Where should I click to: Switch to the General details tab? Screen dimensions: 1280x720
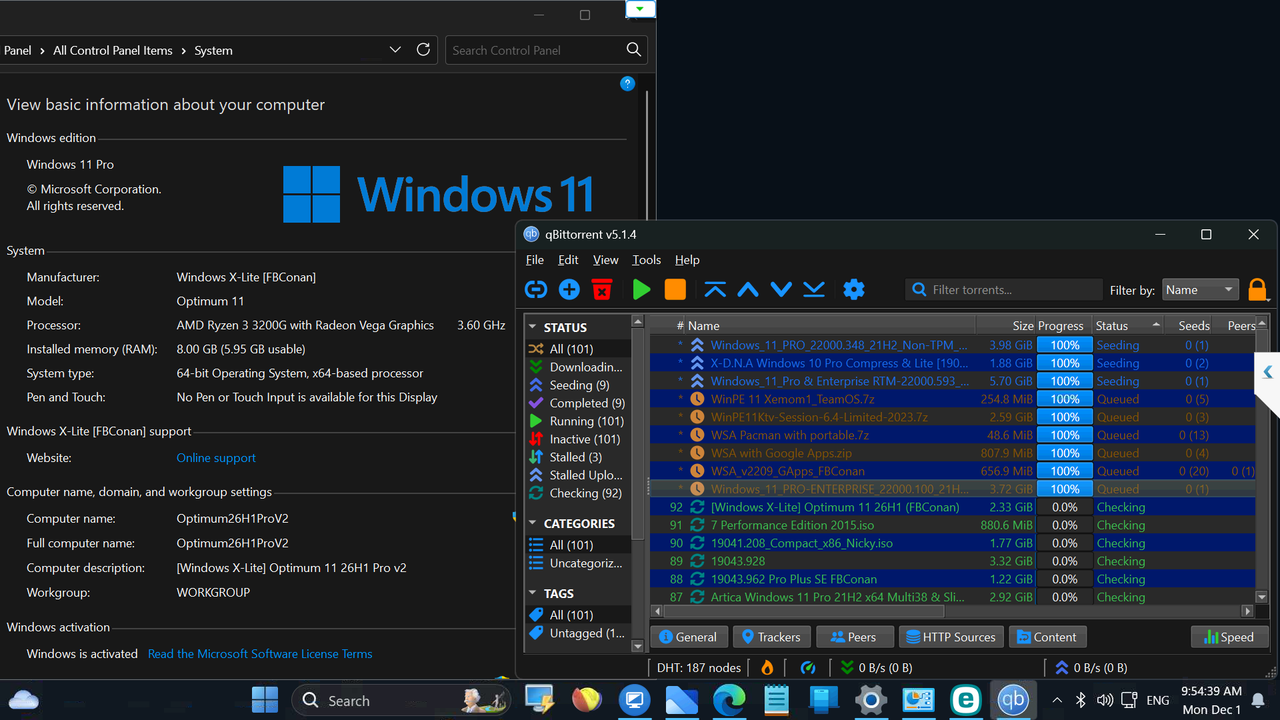[x=687, y=637]
